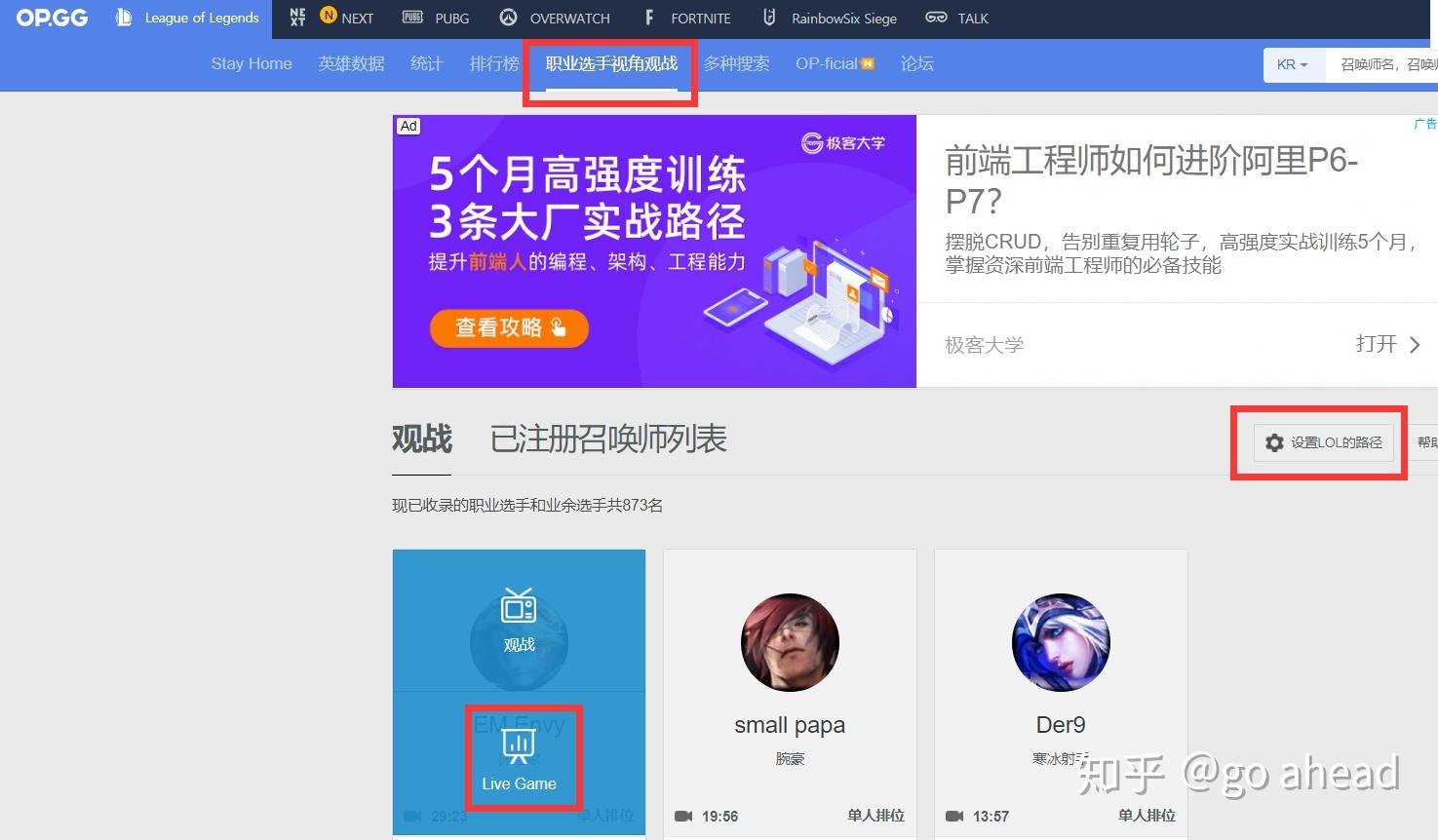Switch to the 已注册召唤师列表 tab
Screen dimensions: 1438x840
point(608,439)
